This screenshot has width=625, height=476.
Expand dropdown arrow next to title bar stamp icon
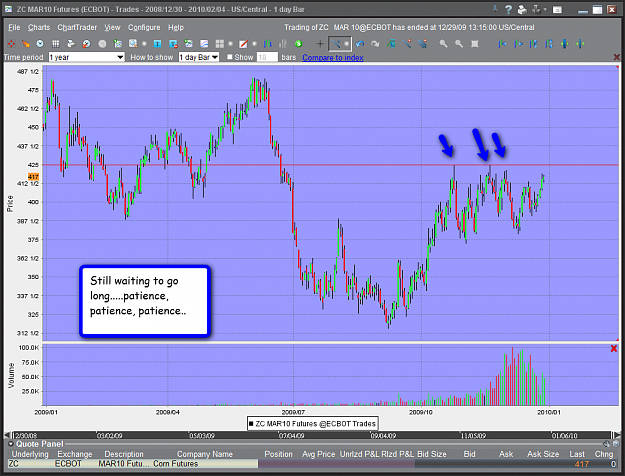pyautogui.click(x=545, y=10)
